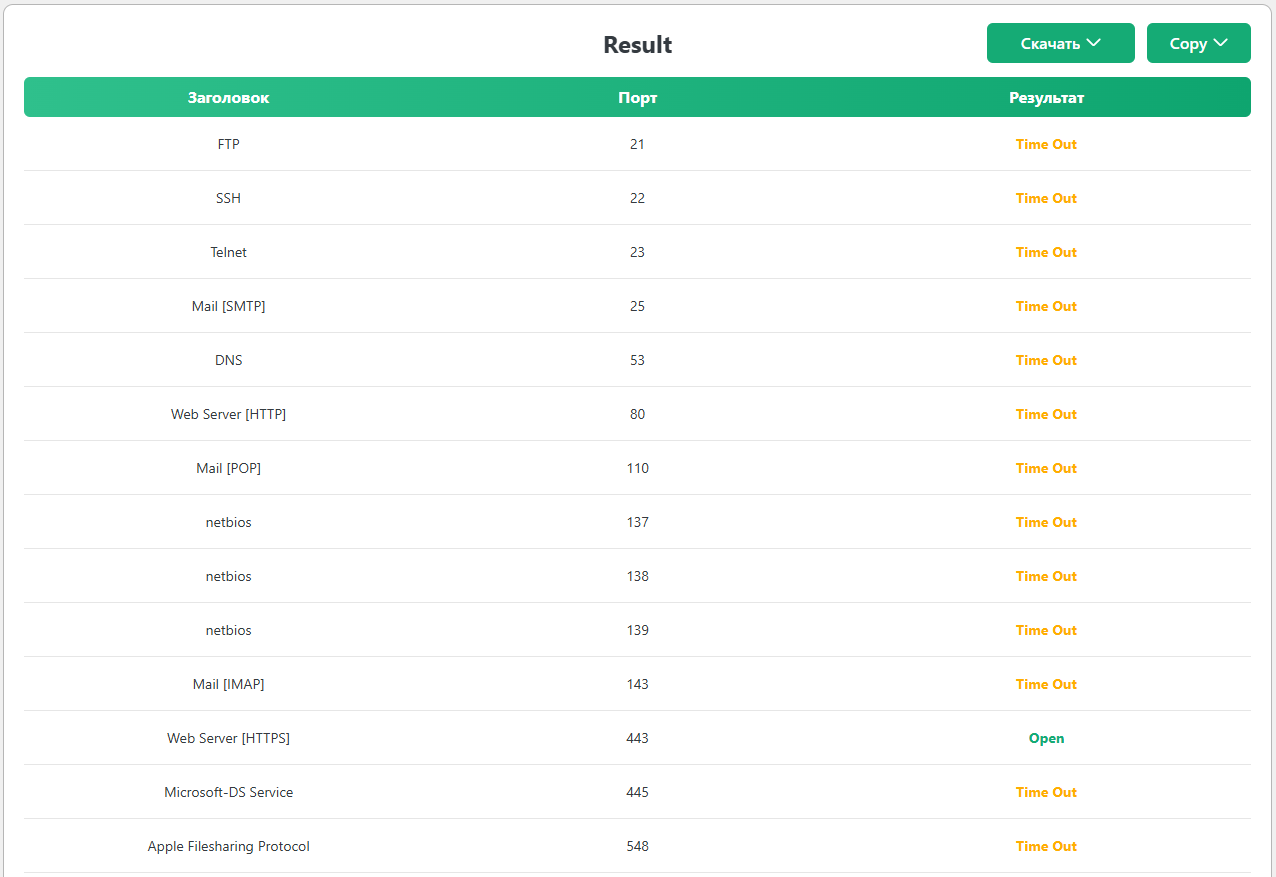Screen dimensions: 1276x877
Task: Select netbios title in port 139 row
Action: (x=228, y=630)
